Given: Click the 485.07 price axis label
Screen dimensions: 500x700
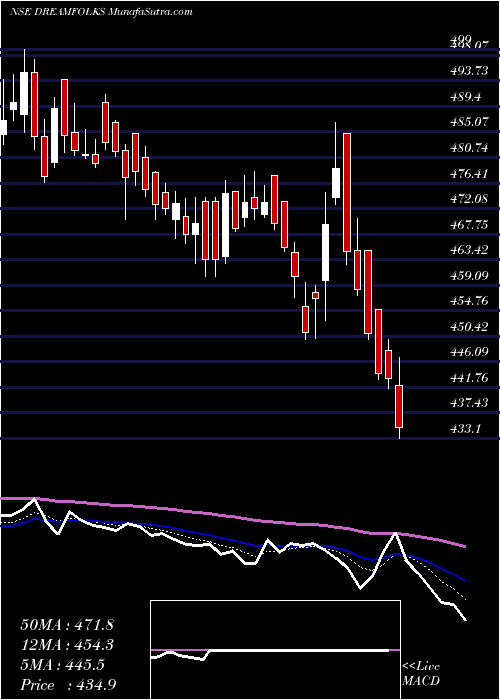Looking at the screenshot, I should [468, 122].
